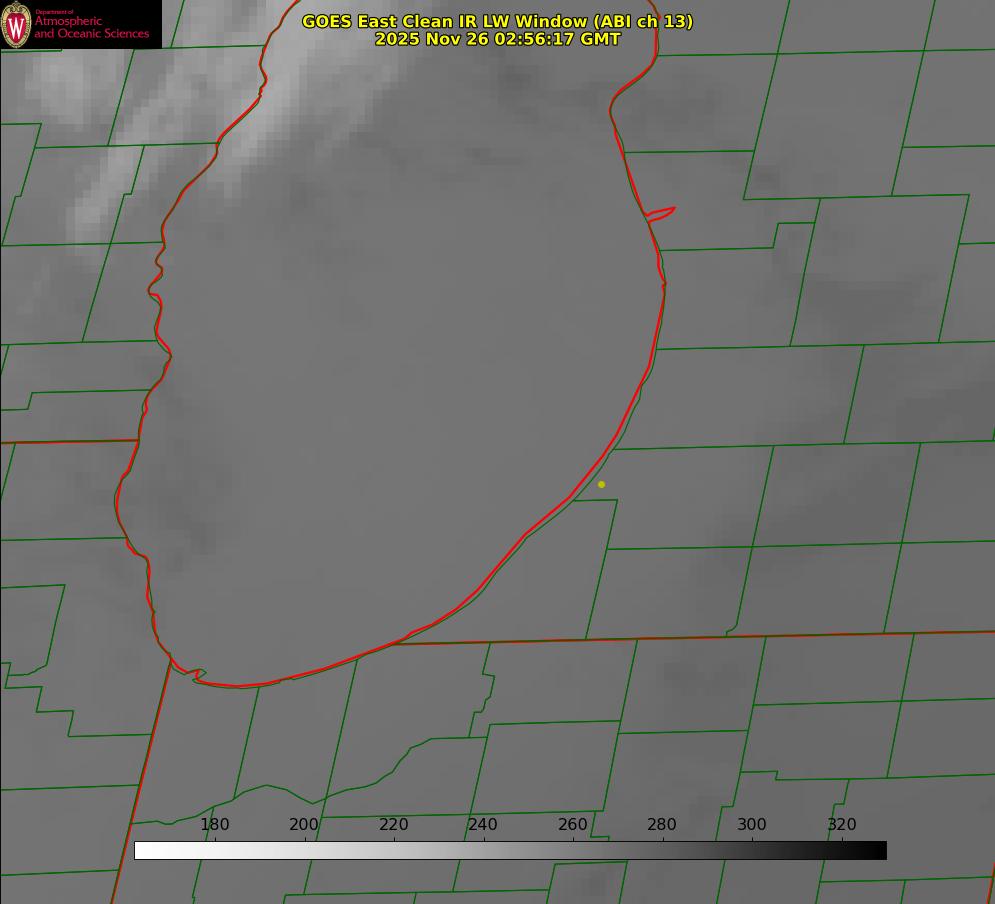The width and height of the screenshot is (995, 904).
Task: Click the 320 colorbar tick label
Action: pos(842,824)
